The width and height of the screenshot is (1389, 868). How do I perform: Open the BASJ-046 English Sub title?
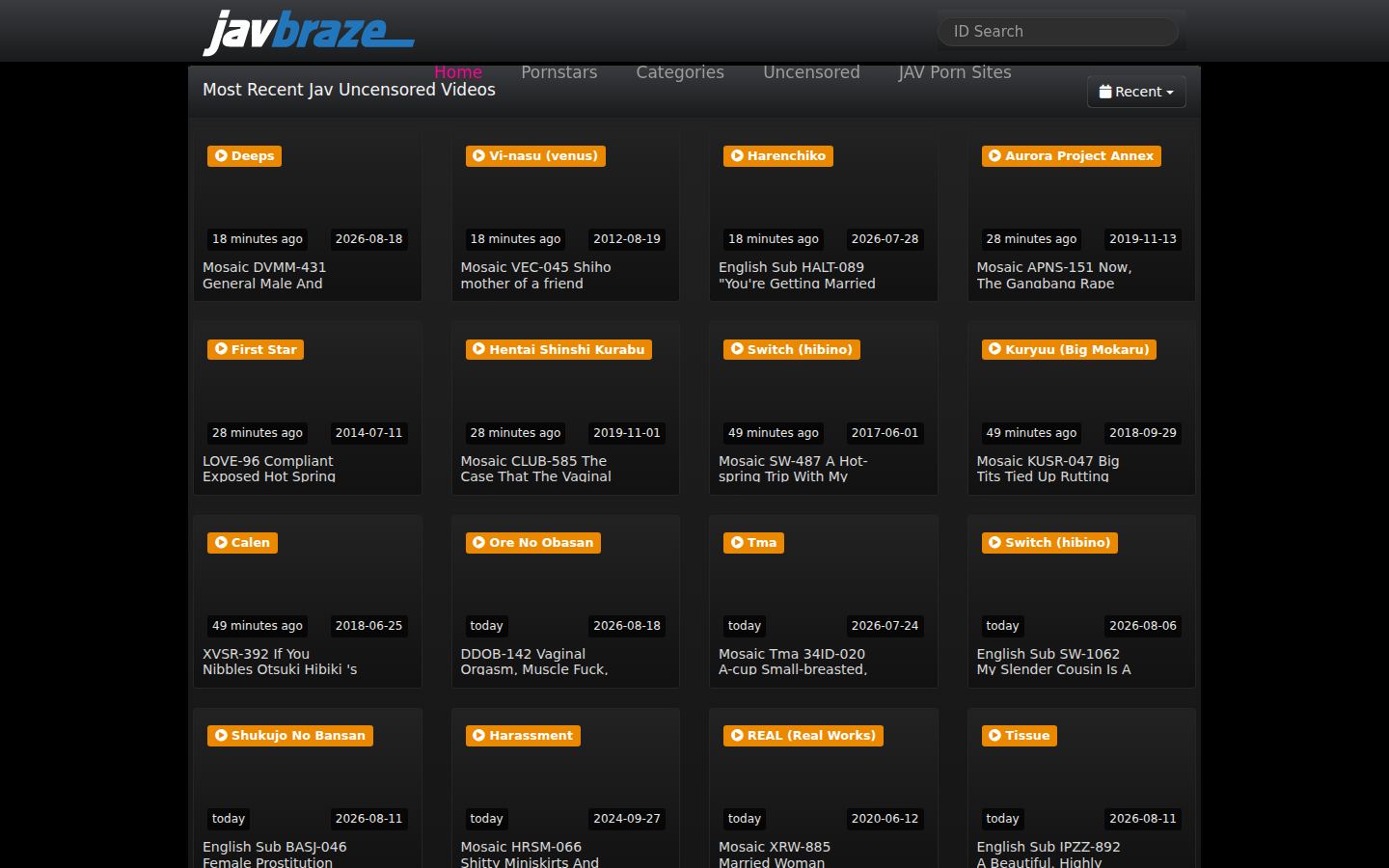(275, 854)
